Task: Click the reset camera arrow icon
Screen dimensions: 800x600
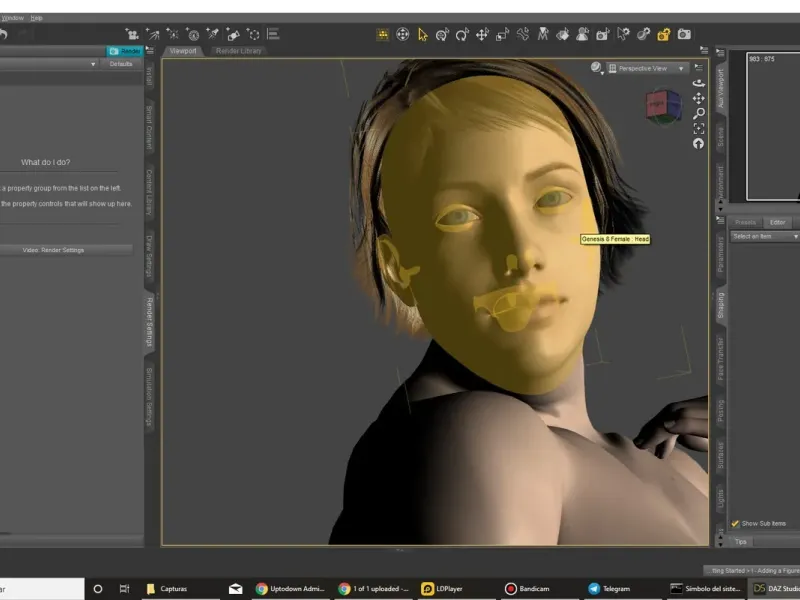Action: click(698, 143)
